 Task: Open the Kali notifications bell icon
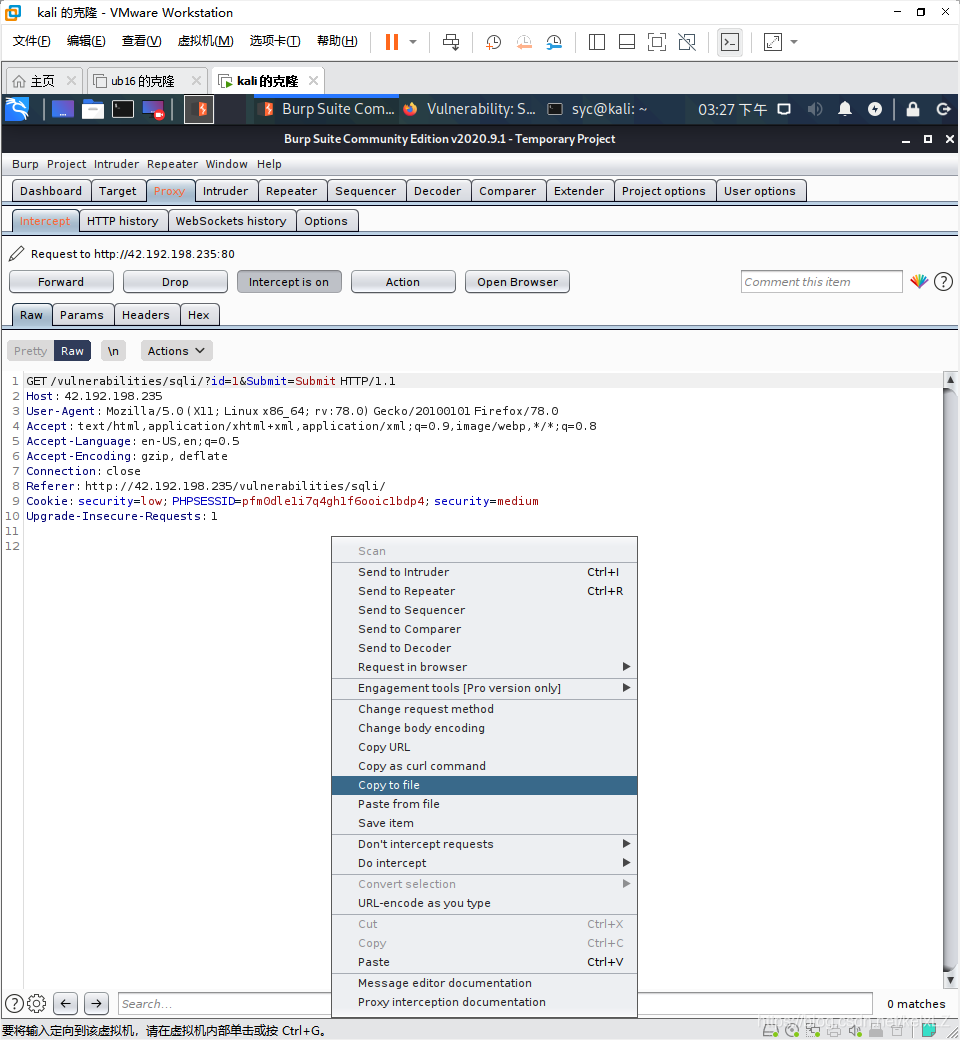click(x=845, y=109)
